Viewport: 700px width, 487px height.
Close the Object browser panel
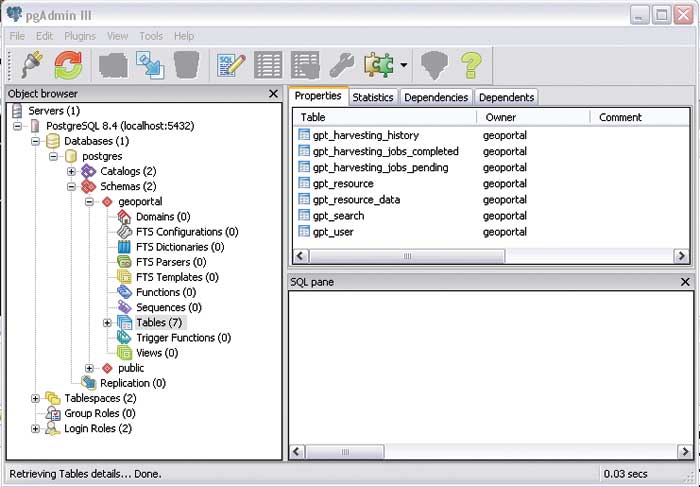click(273, 94)
